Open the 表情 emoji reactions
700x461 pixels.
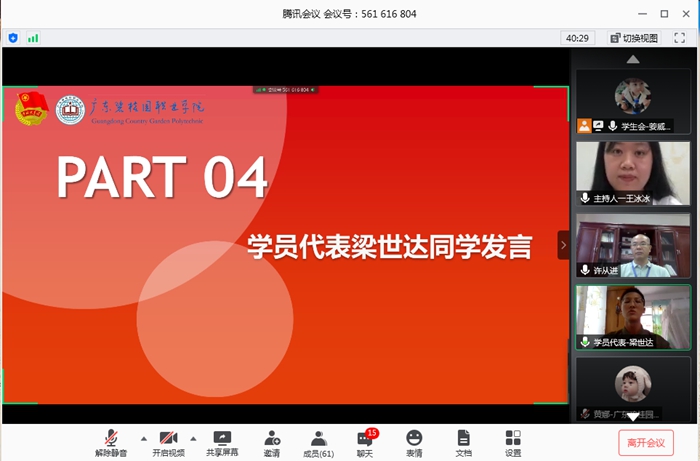pyautogui.click(x=414, y=443)
